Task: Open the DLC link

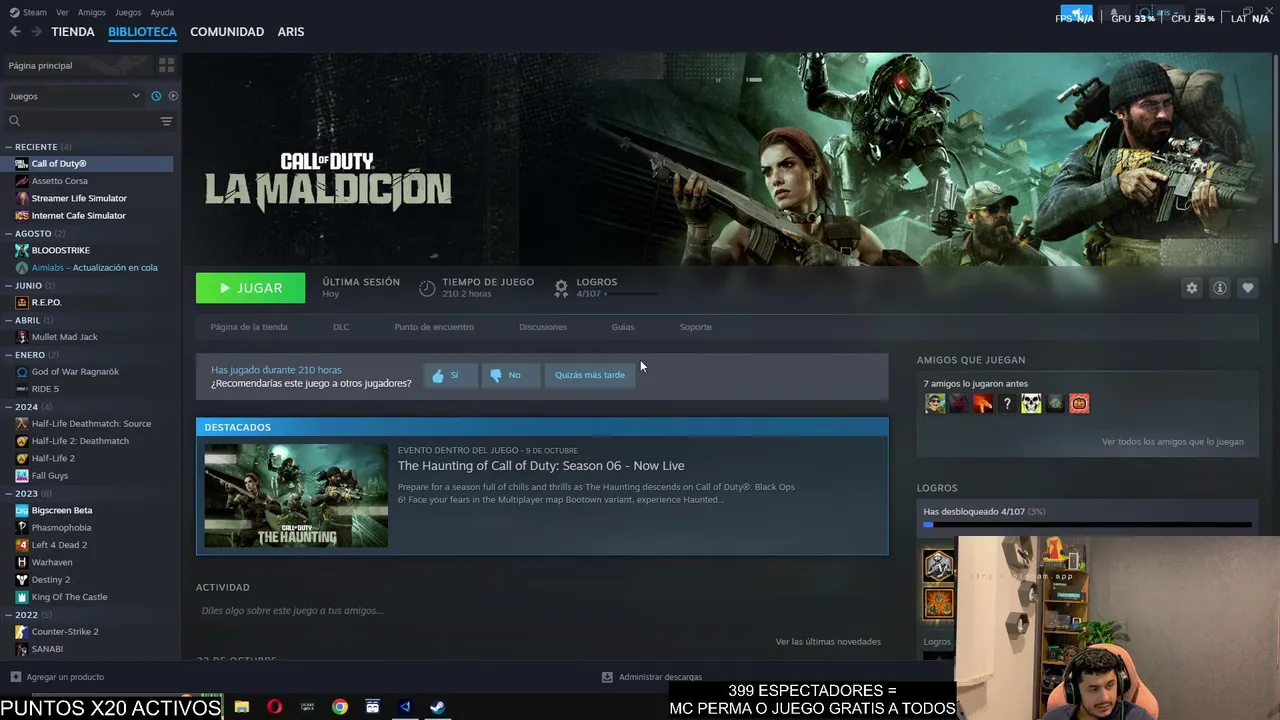Action: coord(341,327)
